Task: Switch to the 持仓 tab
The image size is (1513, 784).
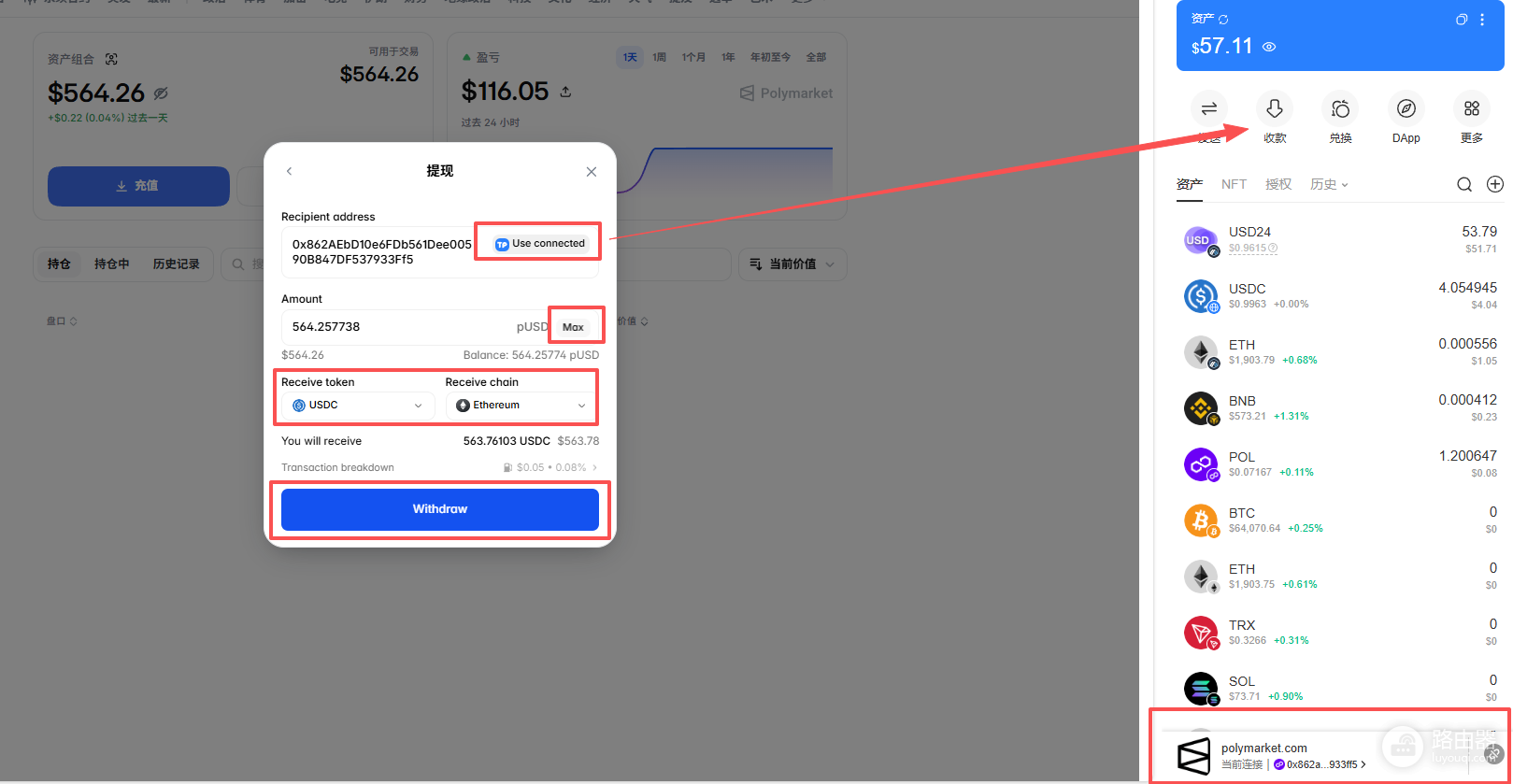Action: (x=59, y=264)
